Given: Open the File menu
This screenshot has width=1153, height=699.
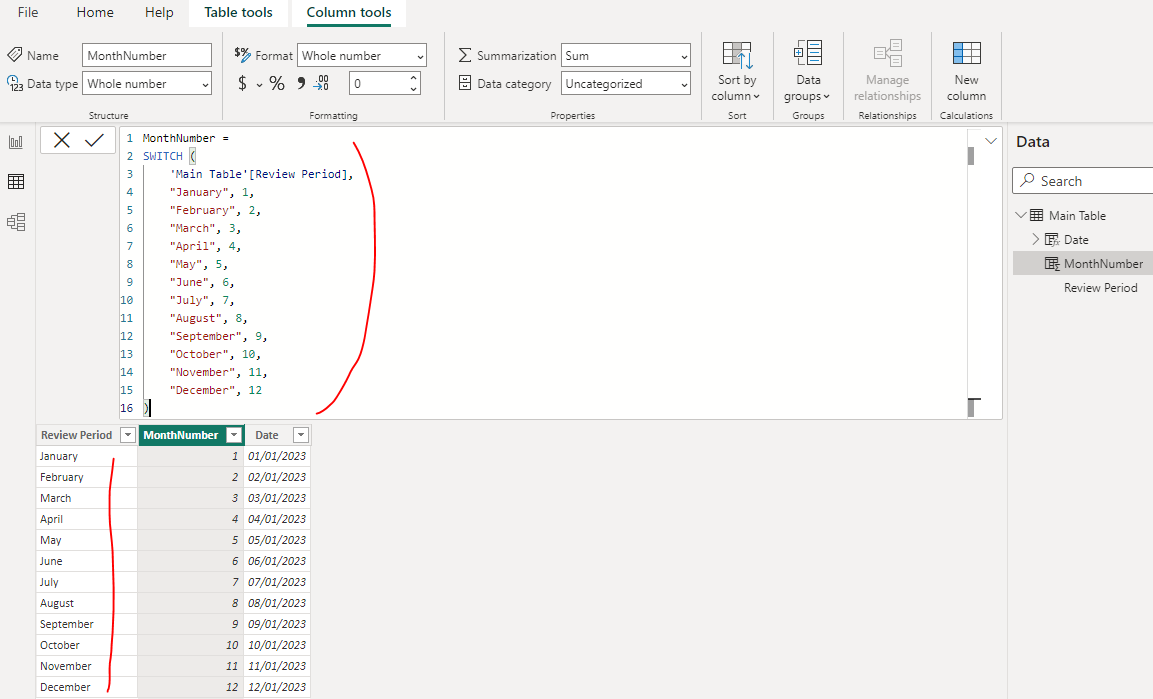Looking at the screenshot, I should pos(28,12).
